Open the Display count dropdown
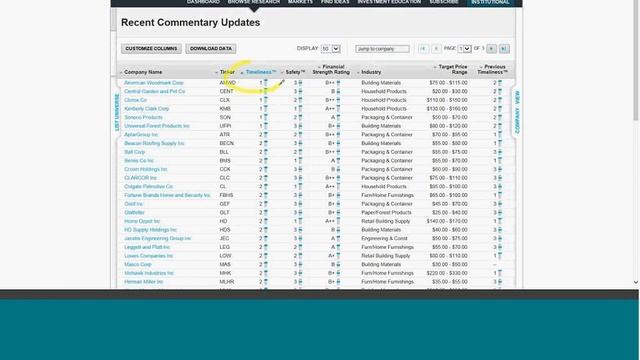Viewport: 640px width, 360px height. click(331, 49)
